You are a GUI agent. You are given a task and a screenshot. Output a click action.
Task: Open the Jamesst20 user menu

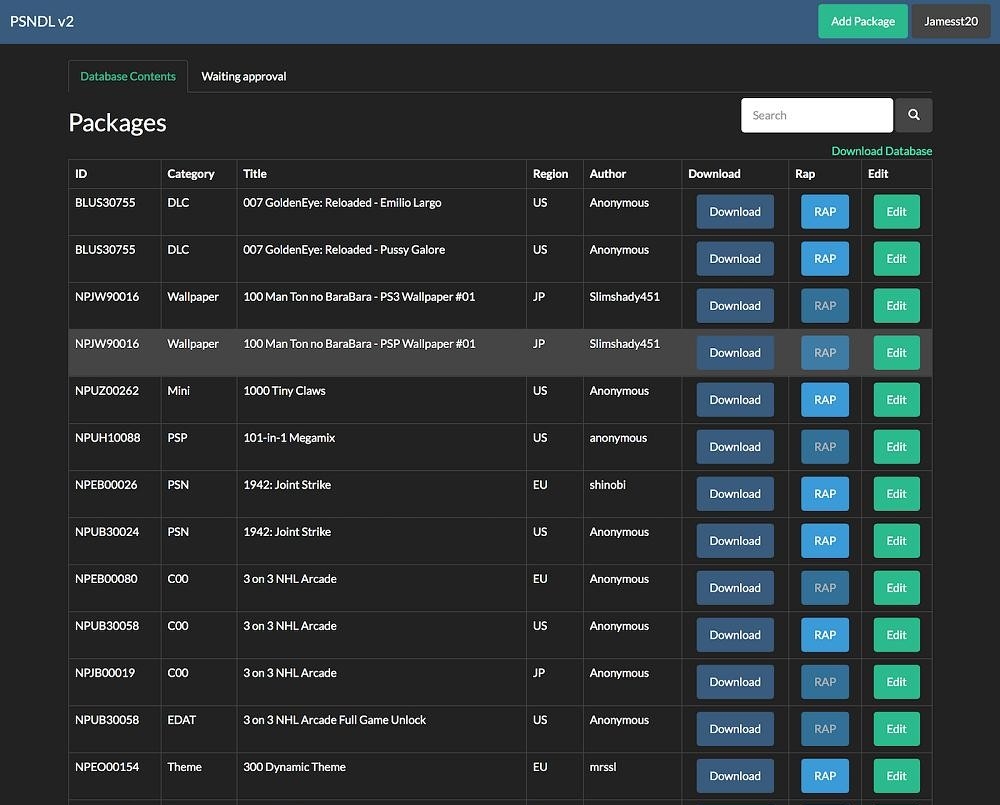tap(950, 21)
